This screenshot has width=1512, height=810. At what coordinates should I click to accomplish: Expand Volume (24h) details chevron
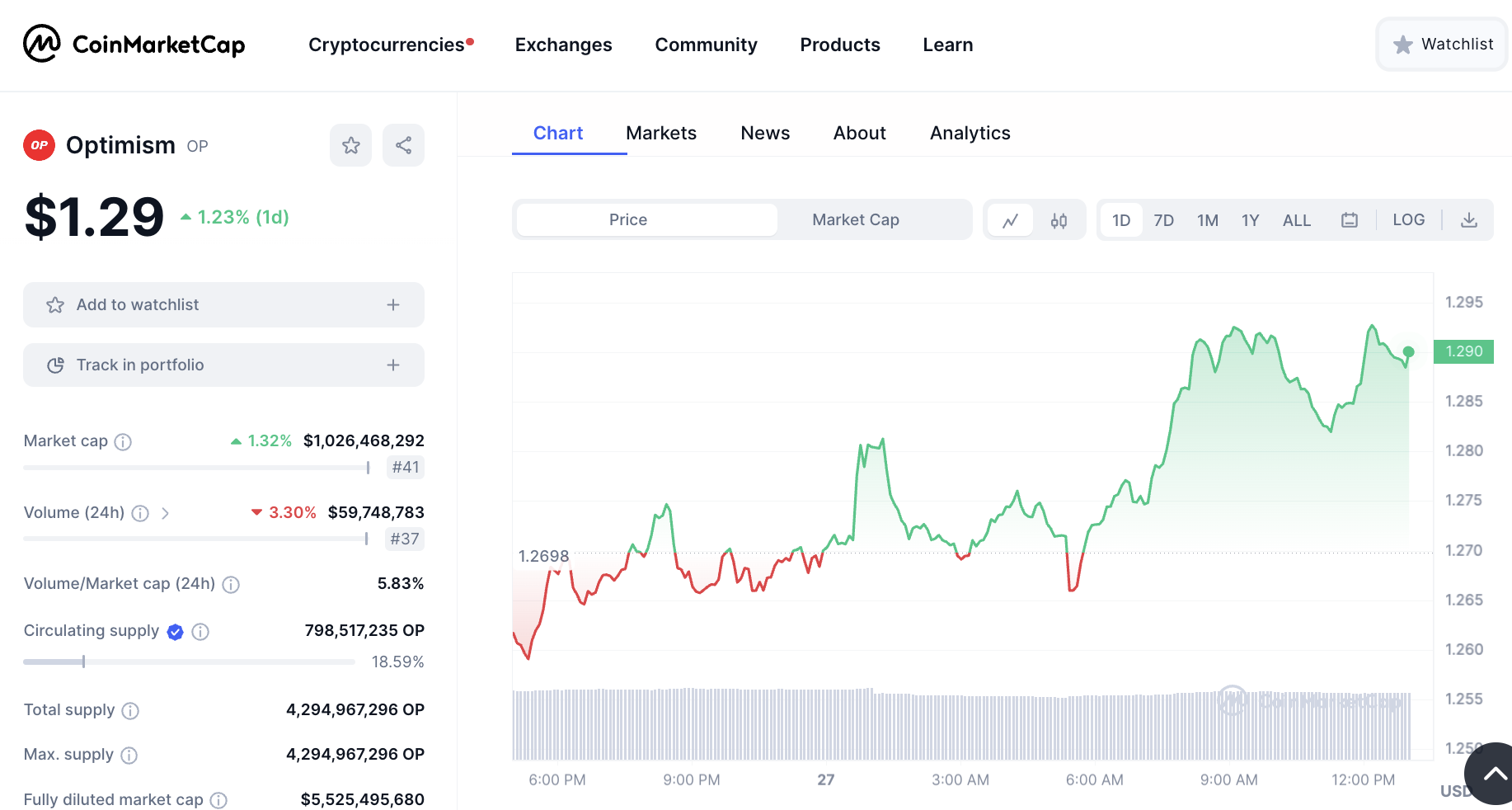pos(166,513)
